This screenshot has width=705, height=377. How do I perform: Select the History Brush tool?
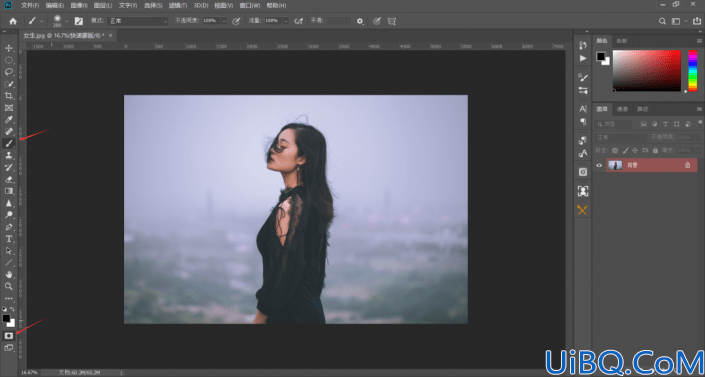point(9,167)
